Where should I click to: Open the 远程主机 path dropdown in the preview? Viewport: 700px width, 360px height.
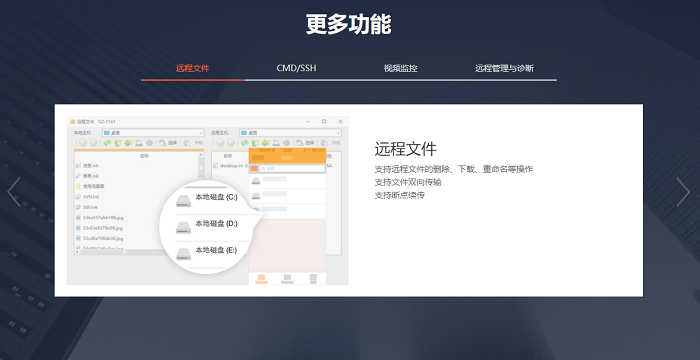290,133
